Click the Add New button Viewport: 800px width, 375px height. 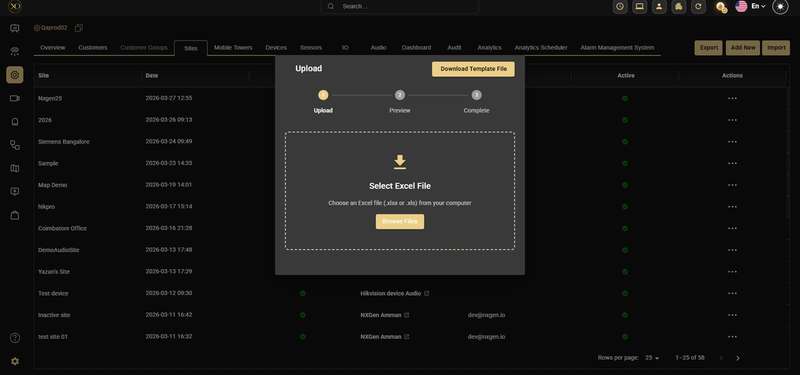click(x=743, y=47)
